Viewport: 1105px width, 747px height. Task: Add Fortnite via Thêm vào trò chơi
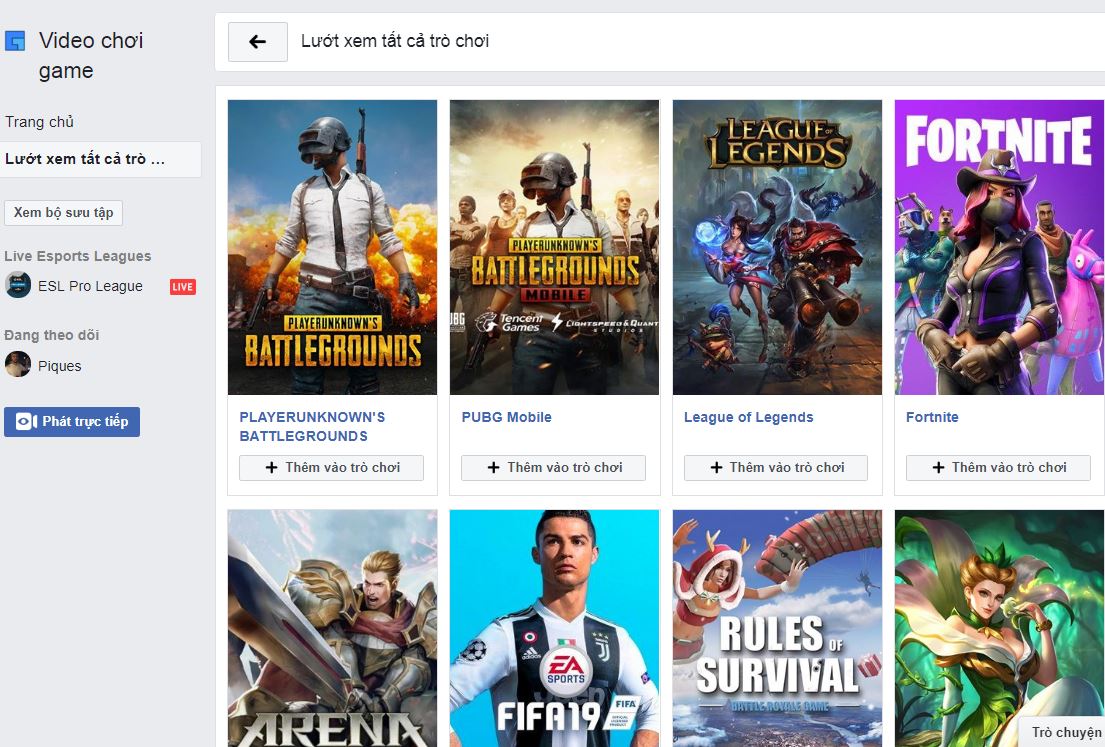998,468
